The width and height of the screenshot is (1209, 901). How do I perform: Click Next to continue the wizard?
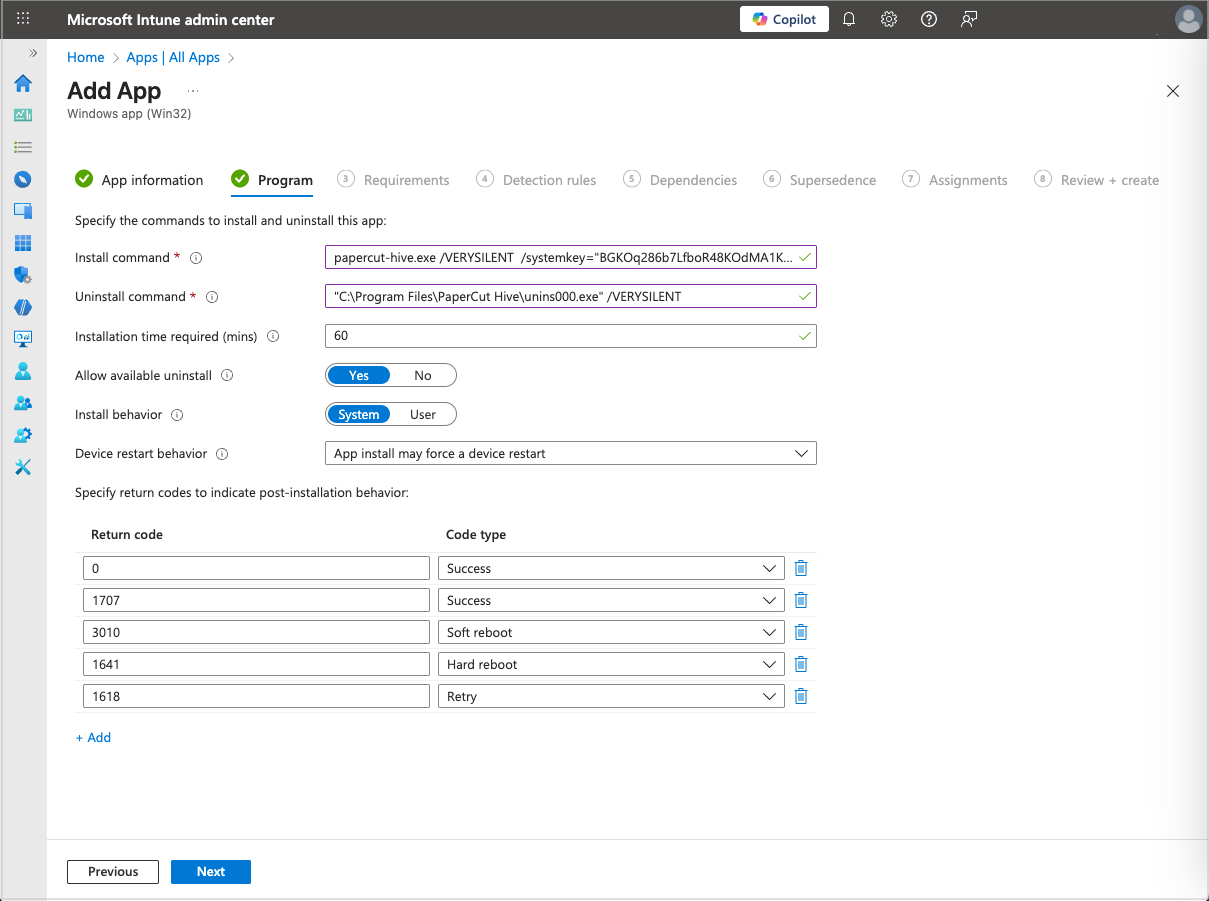click(210, 871)
